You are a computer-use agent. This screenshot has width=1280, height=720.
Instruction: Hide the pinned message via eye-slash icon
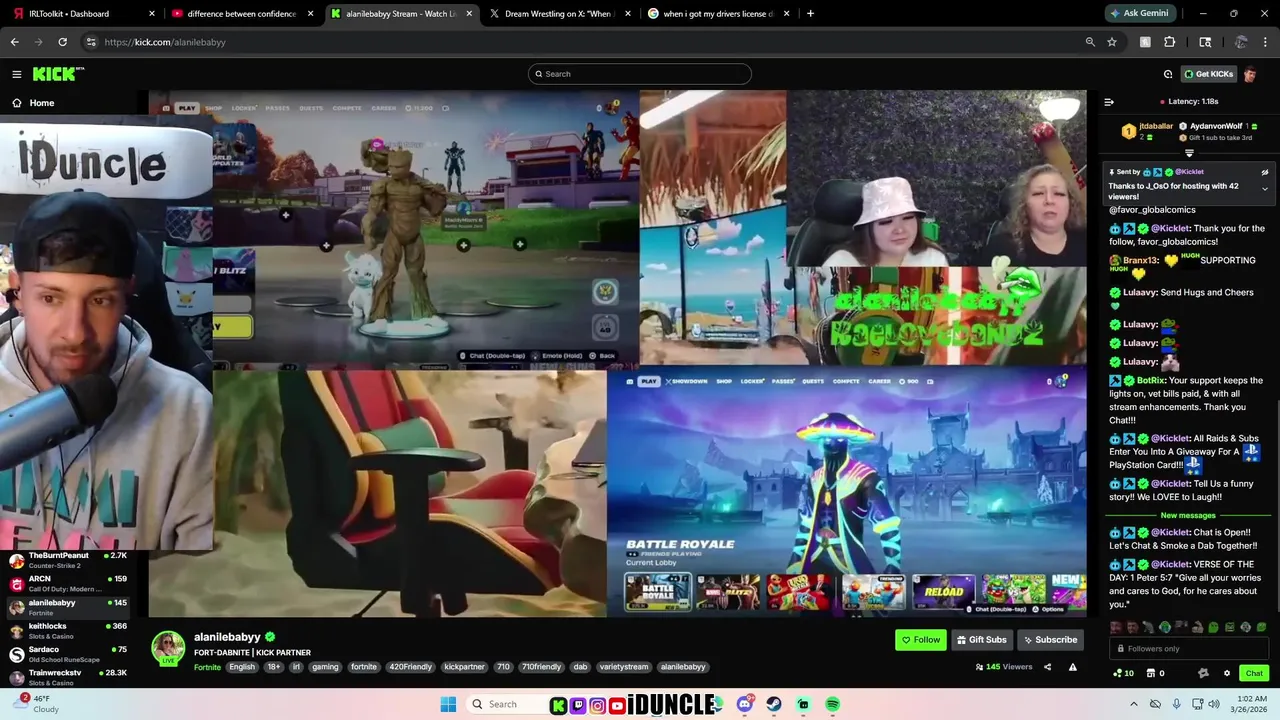click(1264, 172)
